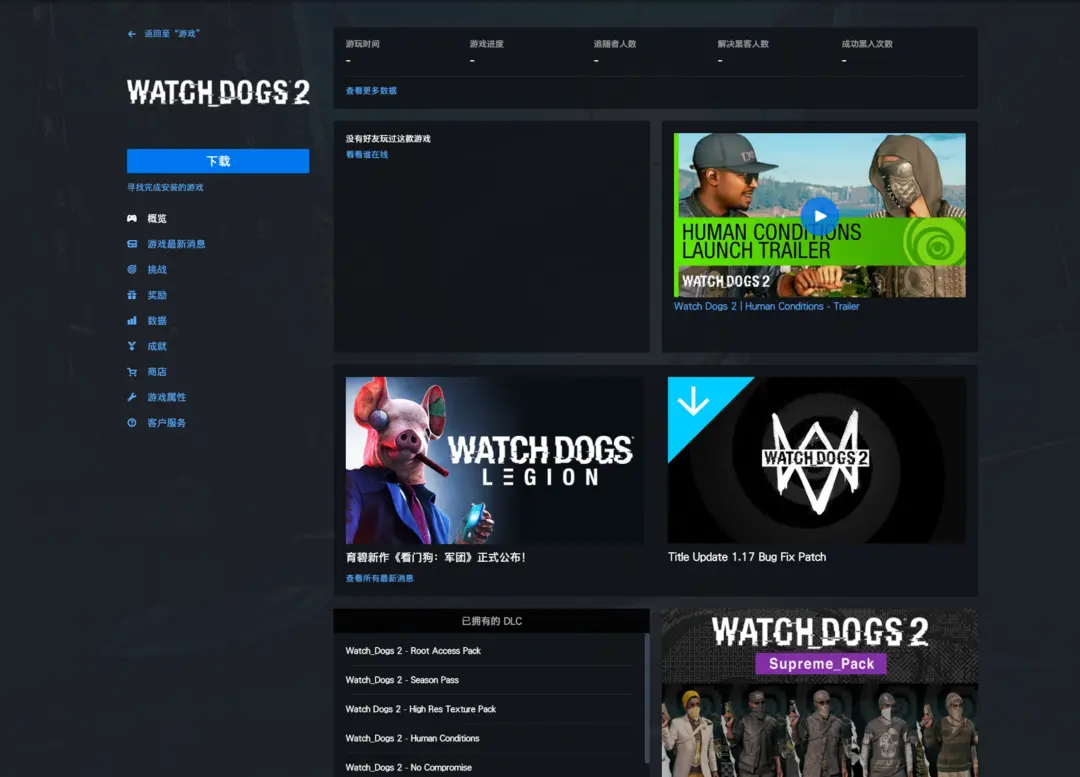This screenshot has width=1080, height=777.
Task: Go to the 奖励 rewards section
Action: point(157,295)
